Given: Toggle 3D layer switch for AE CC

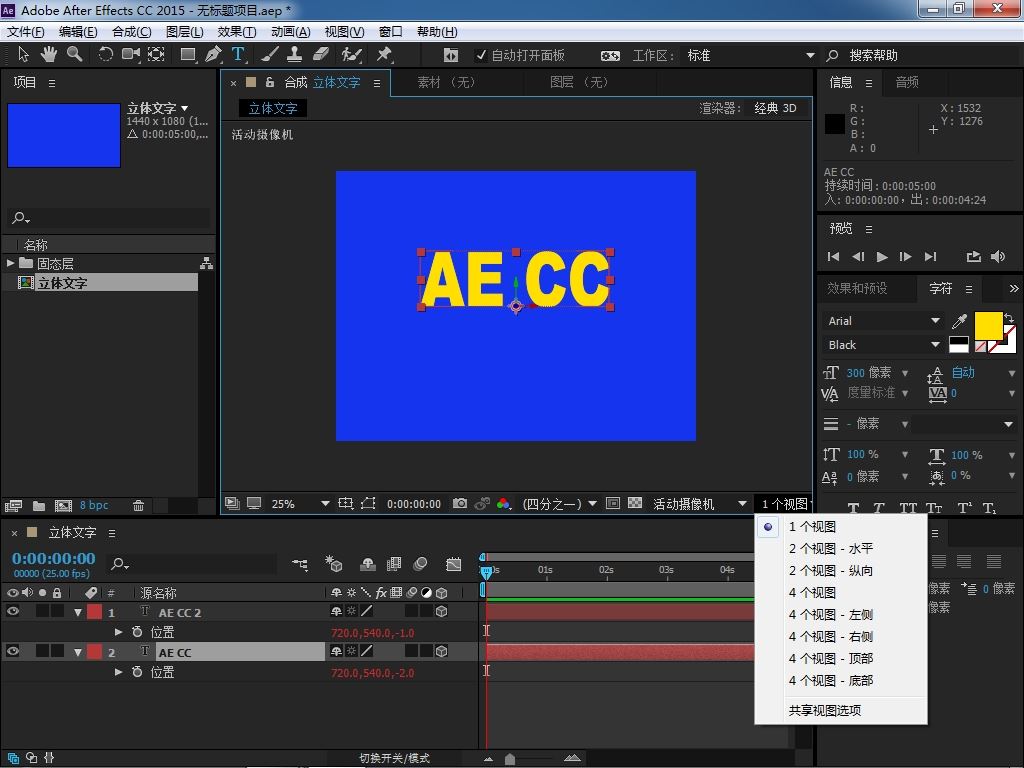Looking at the screenshot, I should click(x=441, y=652).
